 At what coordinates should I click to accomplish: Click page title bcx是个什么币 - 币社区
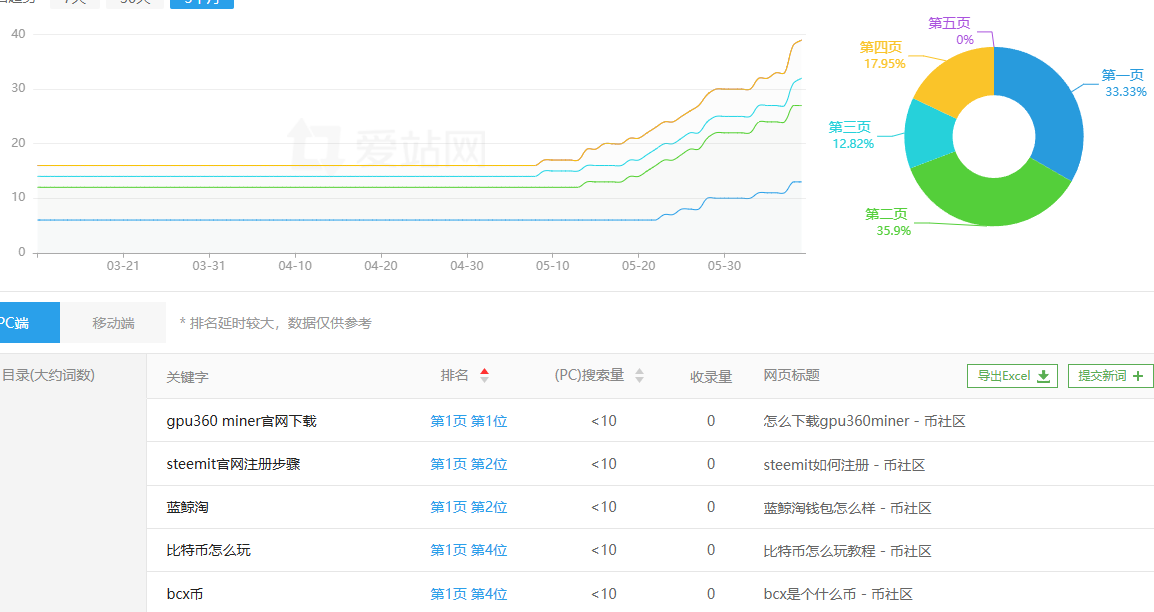(x=838, y=594)
